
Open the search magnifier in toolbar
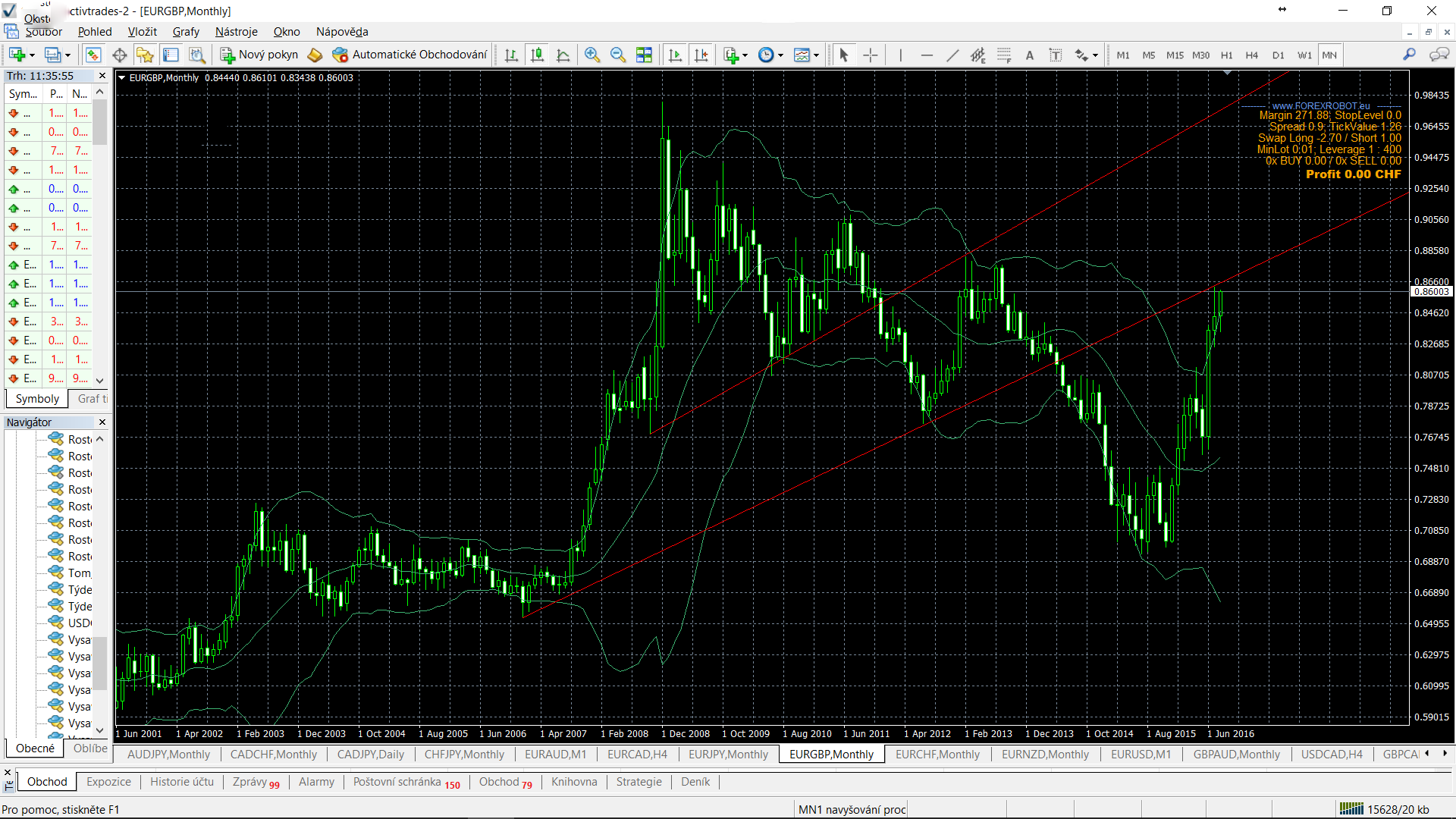click(1409, 55)
